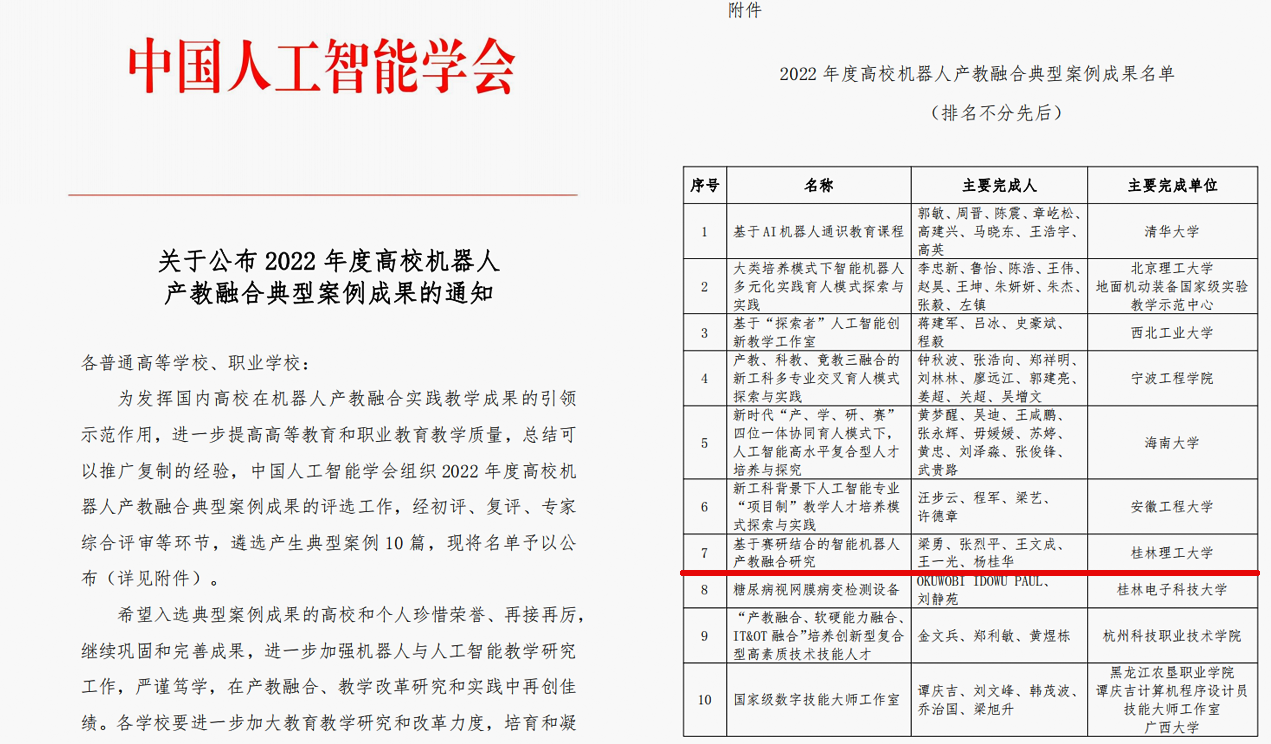
Task: Click the 序号 column header
Action: (704, 185)
